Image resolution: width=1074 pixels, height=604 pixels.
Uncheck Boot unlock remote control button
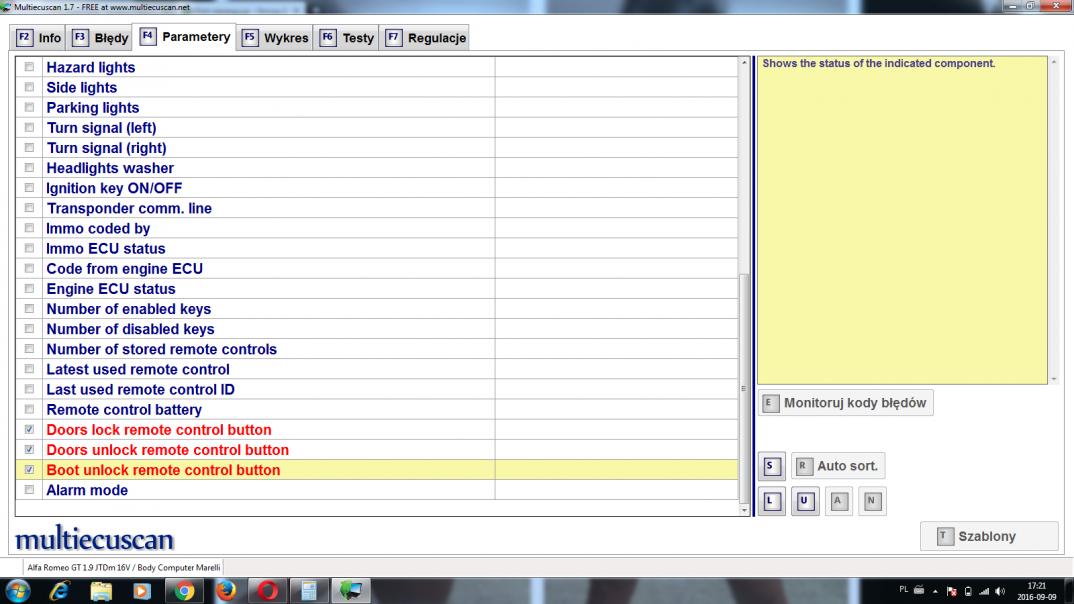[29, 470]
